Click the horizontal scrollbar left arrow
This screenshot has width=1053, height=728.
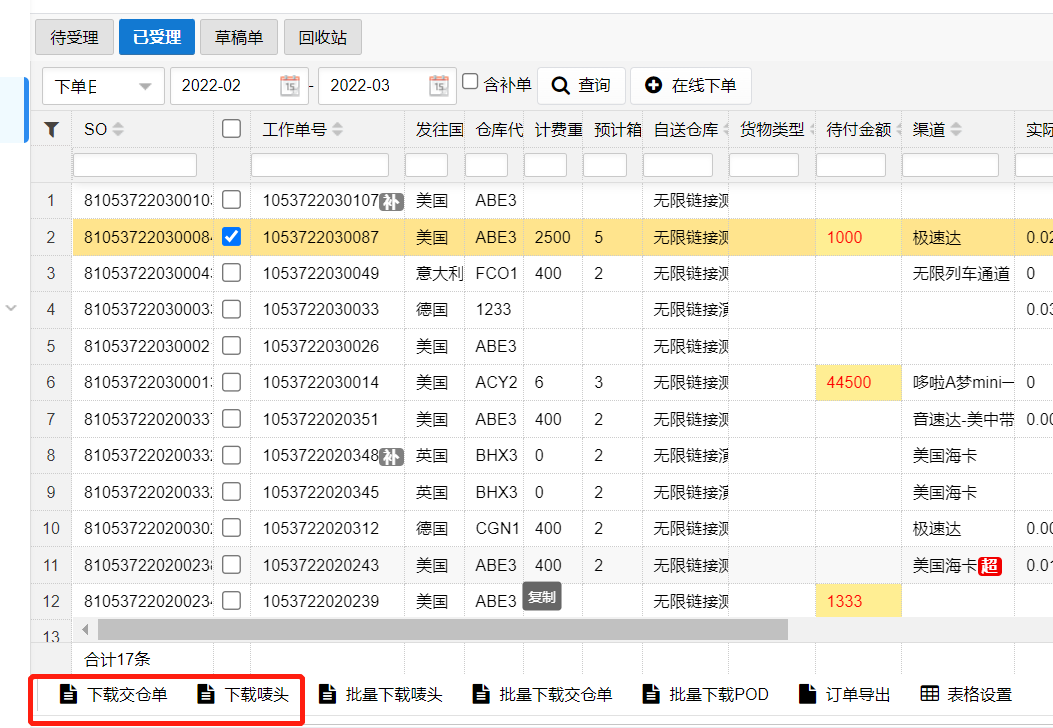click(x=85, y=629)
